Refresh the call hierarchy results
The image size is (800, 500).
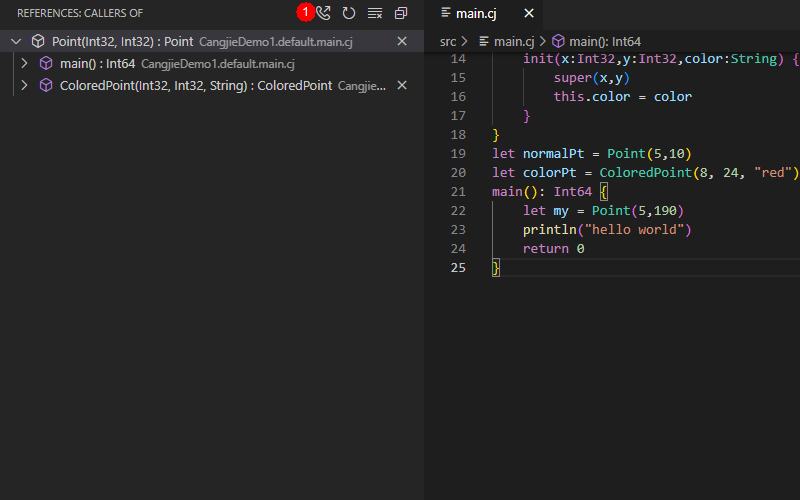349,13
